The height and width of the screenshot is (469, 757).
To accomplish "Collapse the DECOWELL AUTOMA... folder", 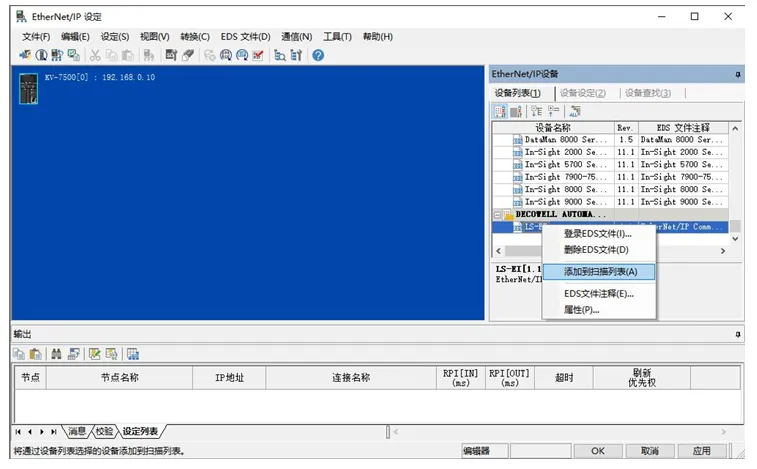I will tap(498, 214).
